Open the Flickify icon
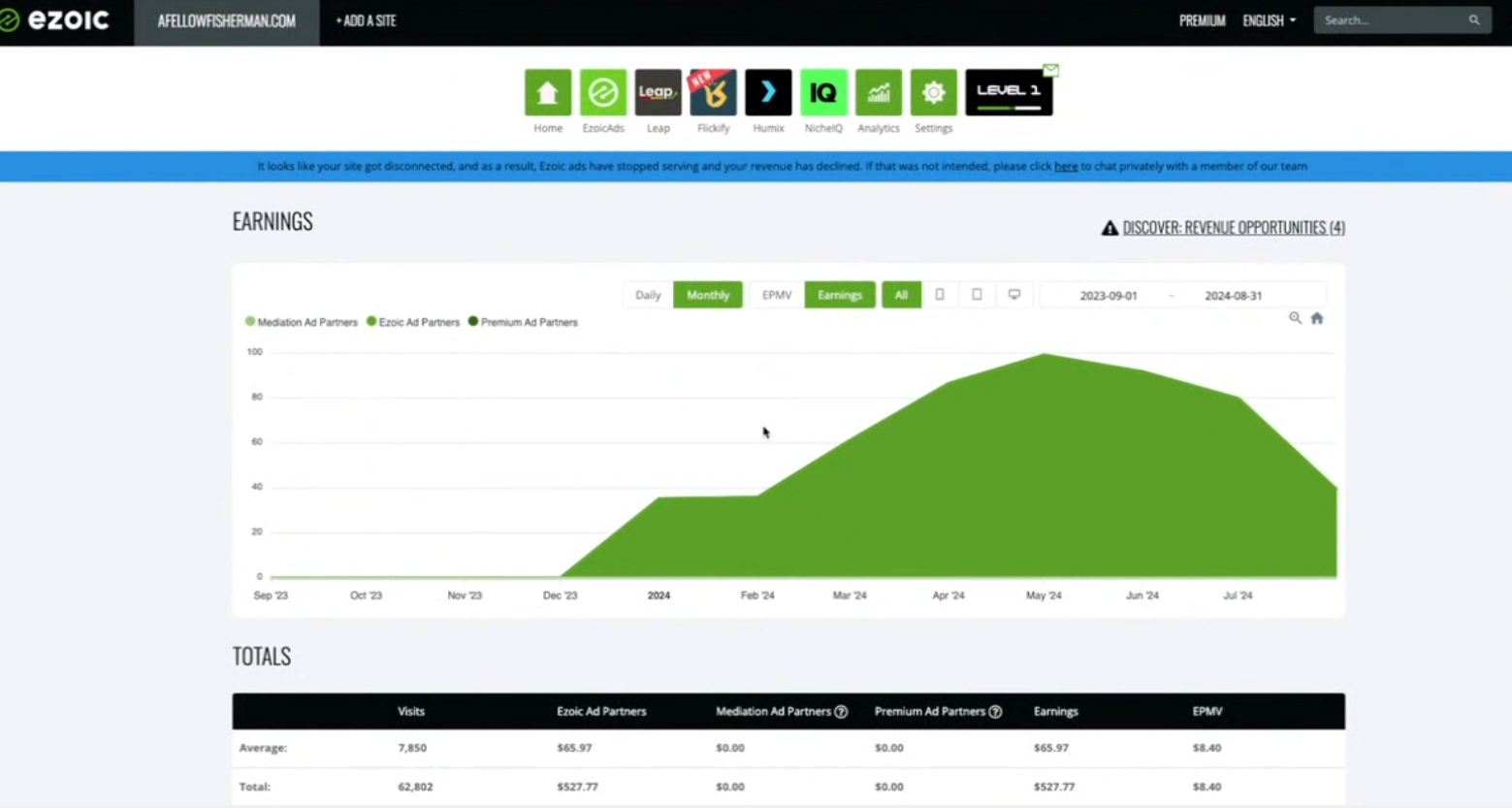The height and width of the screenshot is (808, 1512). [714, 92]
